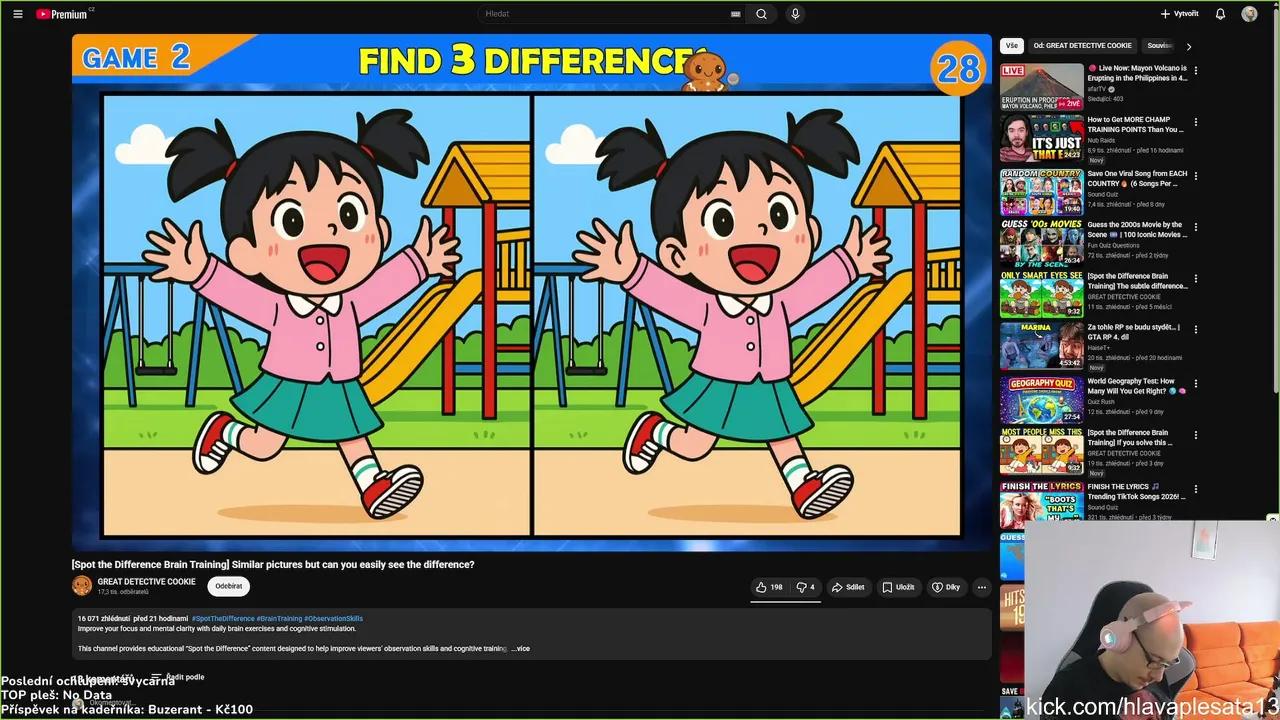The height and width of the screenshot is (720, 1280).
Task: Open options for The subtle difference video
Action: coord(1196,279)
